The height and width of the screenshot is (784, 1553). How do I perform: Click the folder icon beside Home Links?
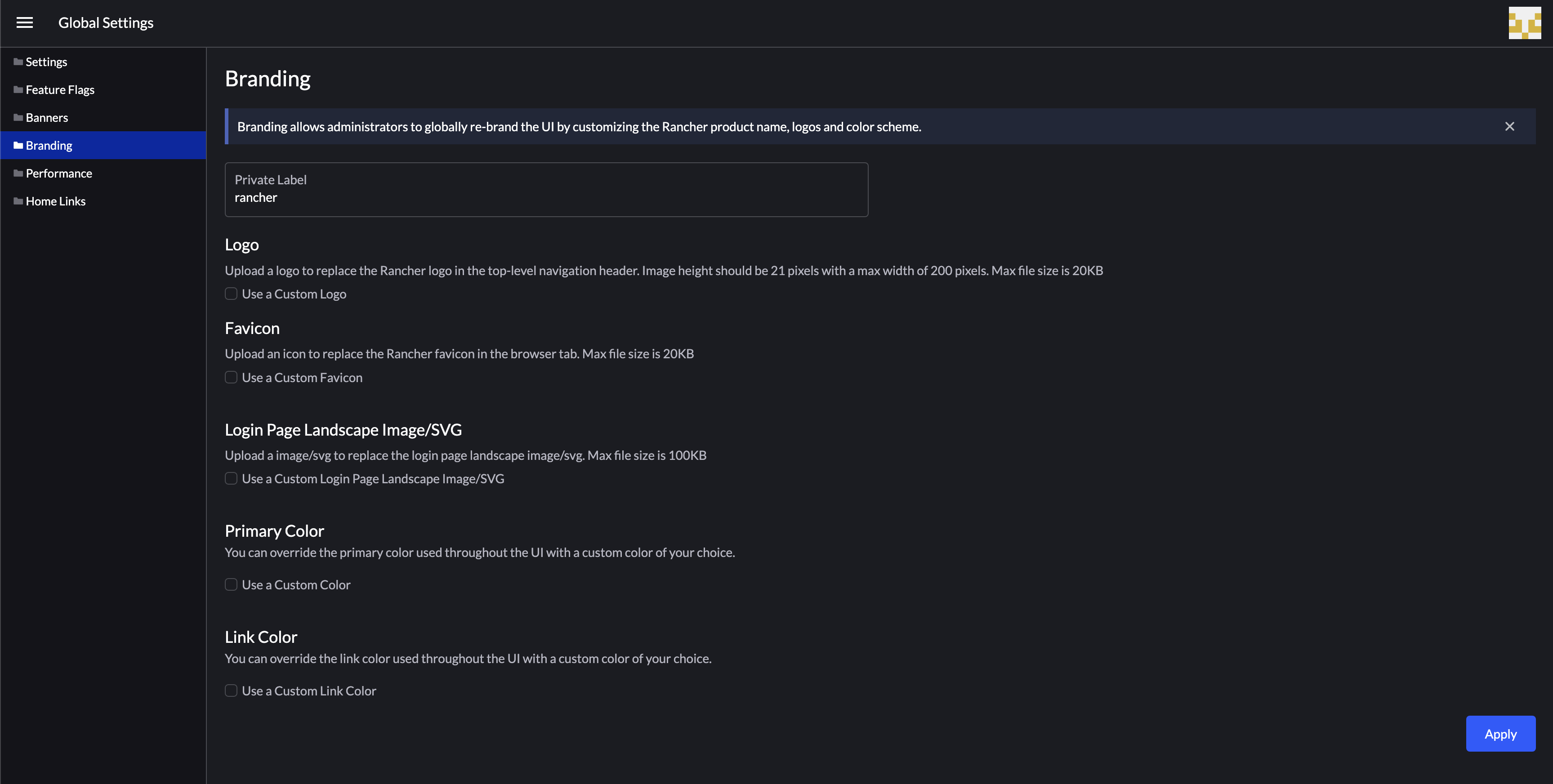pos(17,200)
